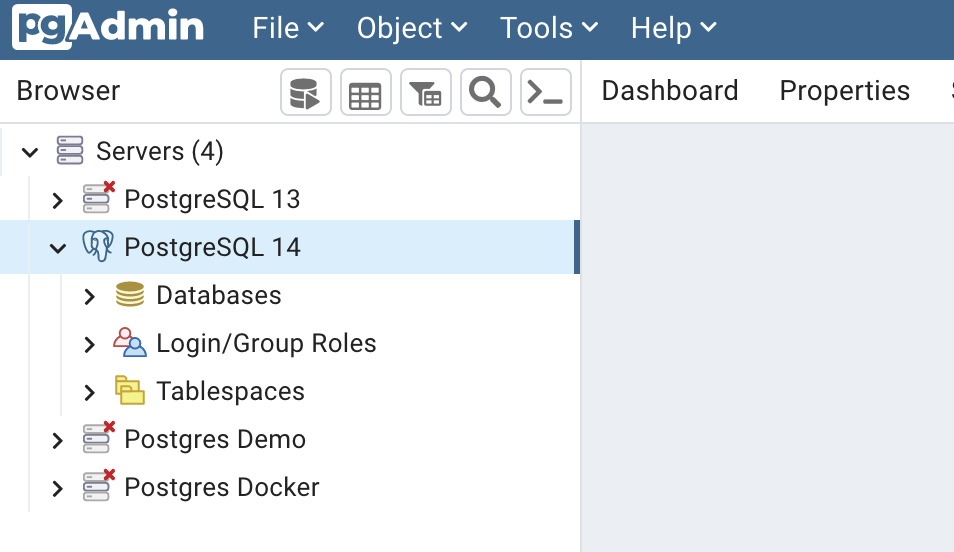Click the Filtered Rows toolbar icon
954x552 pixels.
(x=425, y=93)
